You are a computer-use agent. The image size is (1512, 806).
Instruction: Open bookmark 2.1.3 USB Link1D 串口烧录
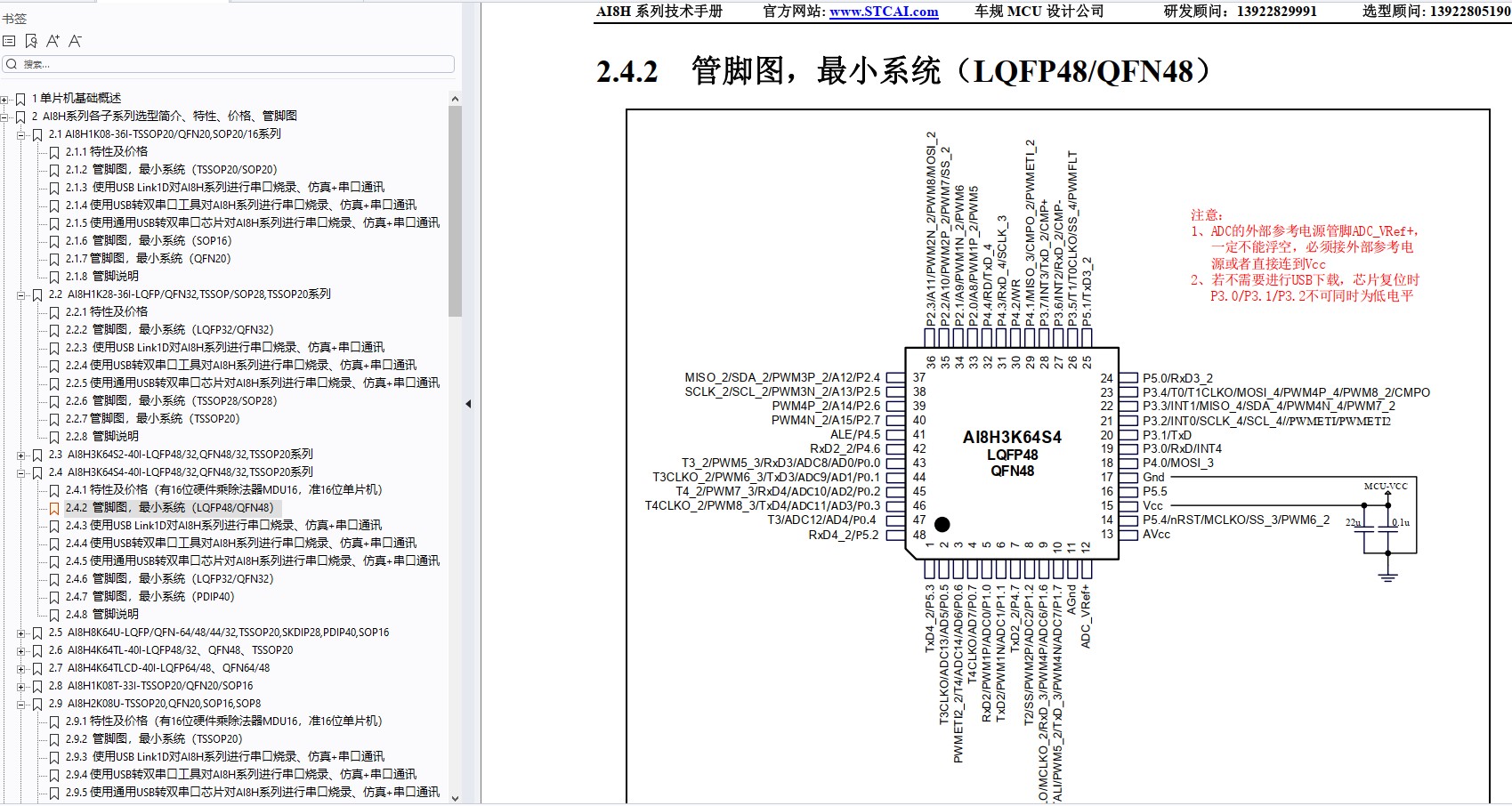(224, 187)
